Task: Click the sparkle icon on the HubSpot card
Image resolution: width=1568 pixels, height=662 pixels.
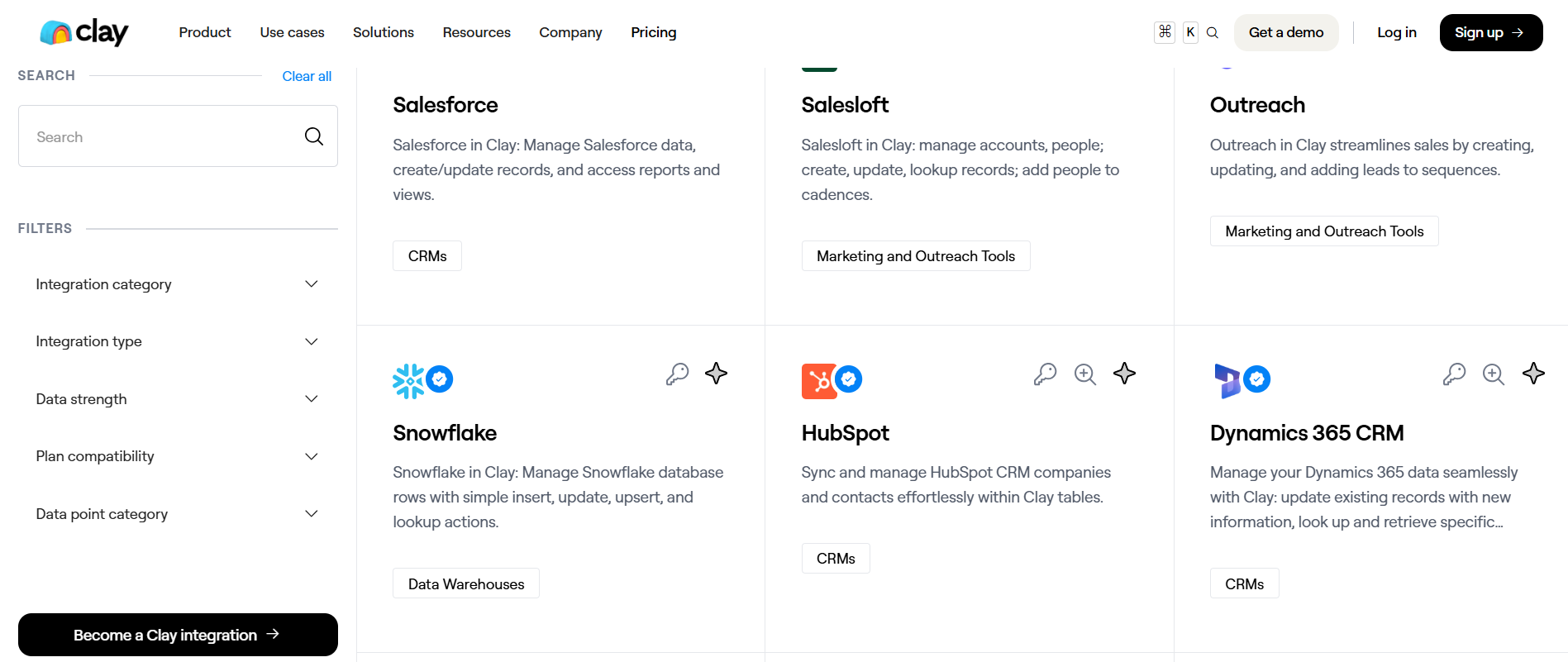Action: pyautogui.click(x=1124, y=374)
